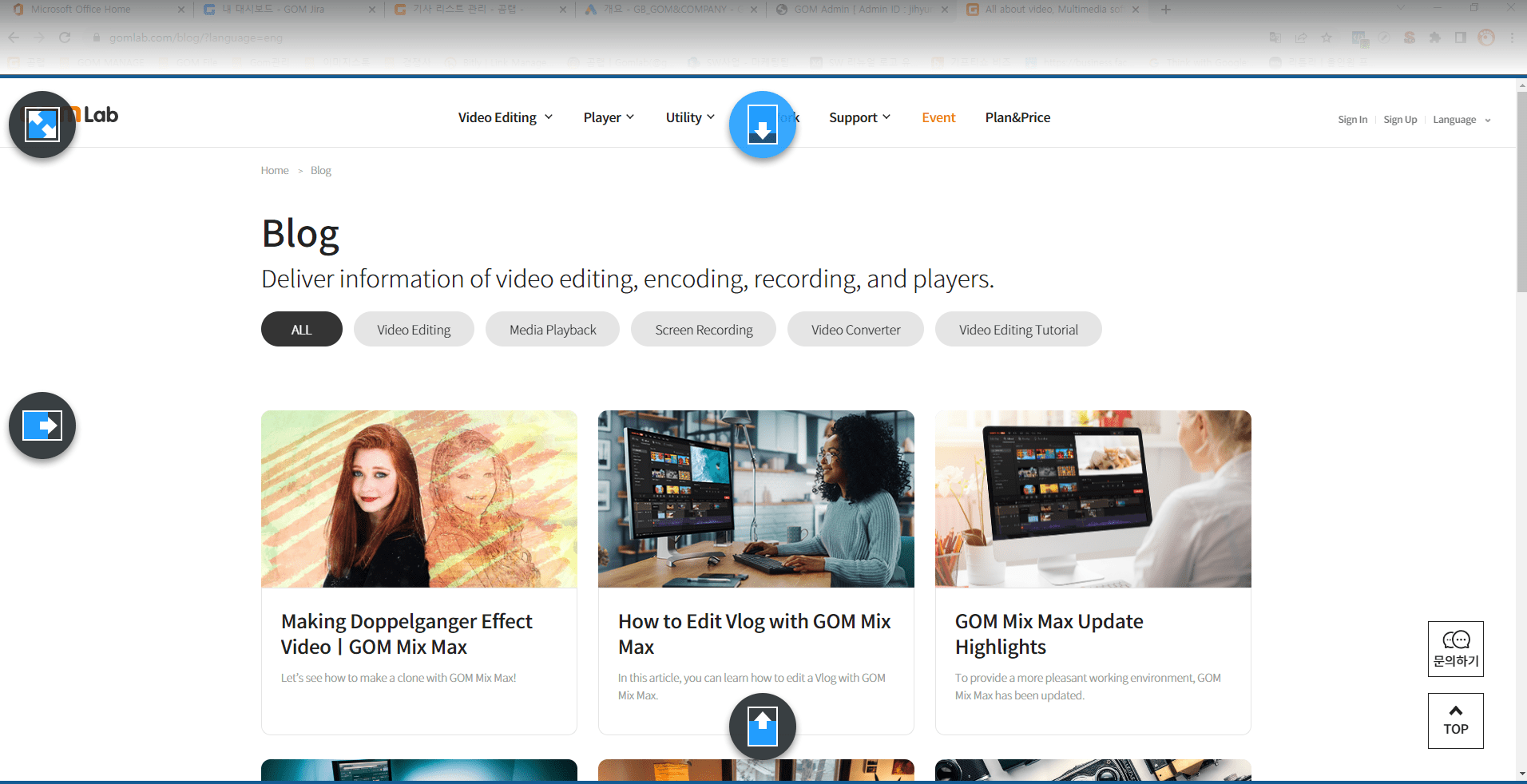The image size is (1527, 784).
Task: Click the right-arrow overlay icon on left edge
Action: pos(42,426)
